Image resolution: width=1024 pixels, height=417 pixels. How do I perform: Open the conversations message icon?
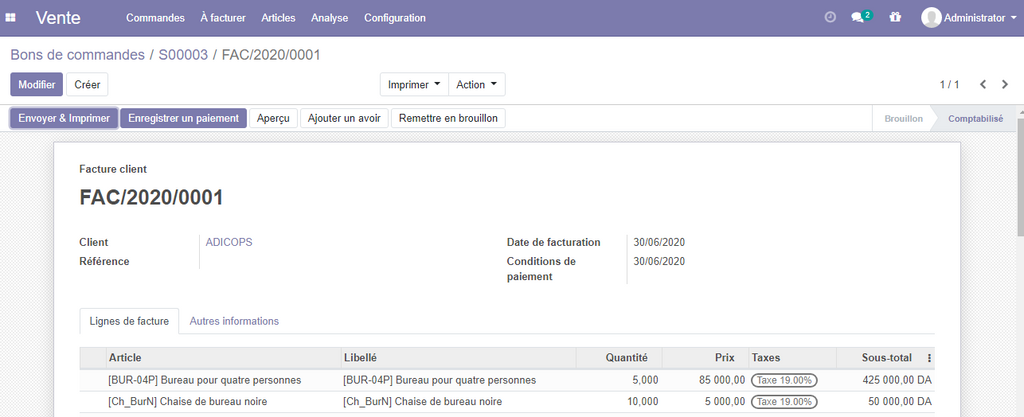(x=858, y=18)
